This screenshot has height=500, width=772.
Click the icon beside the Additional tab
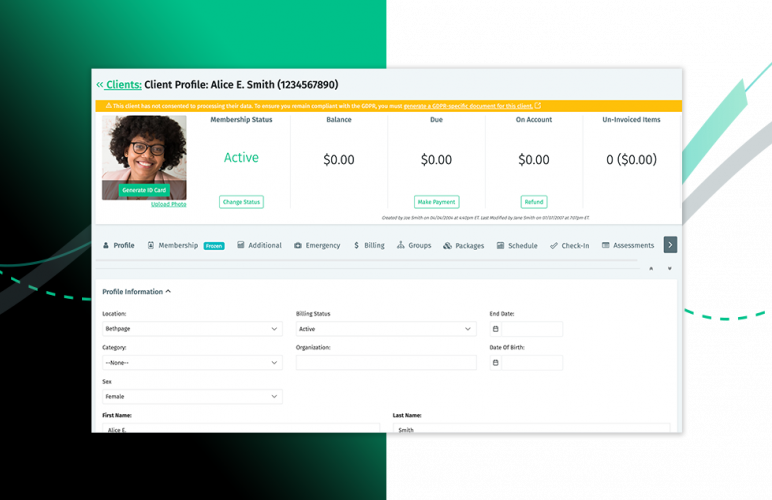(241, 245)
